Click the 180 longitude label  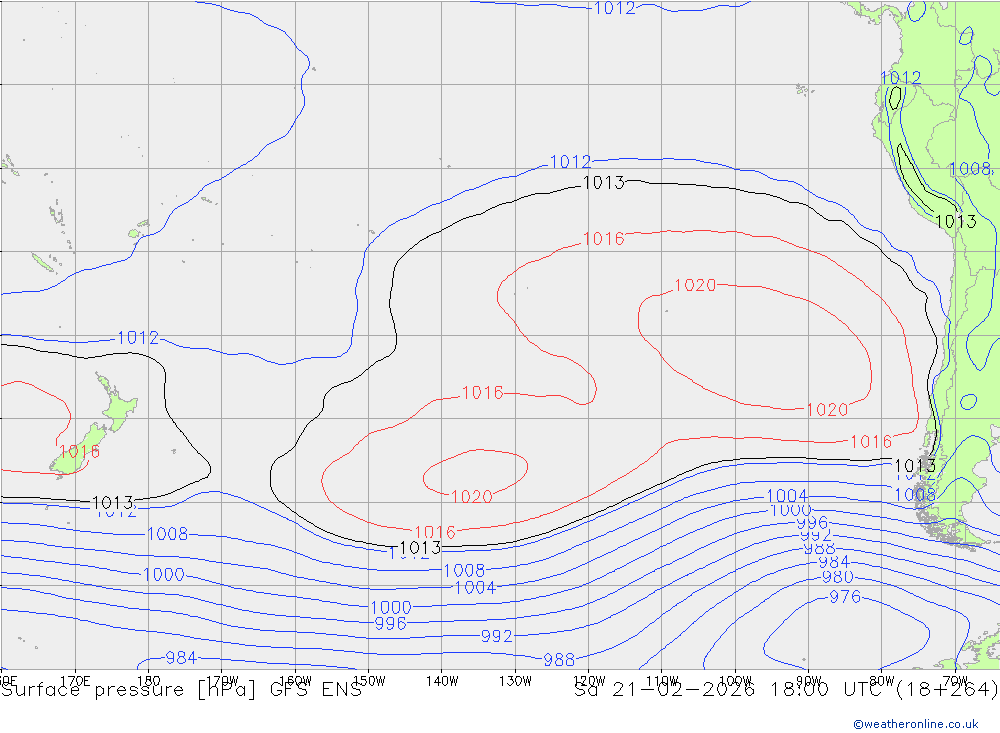click(x=148, y=681)
